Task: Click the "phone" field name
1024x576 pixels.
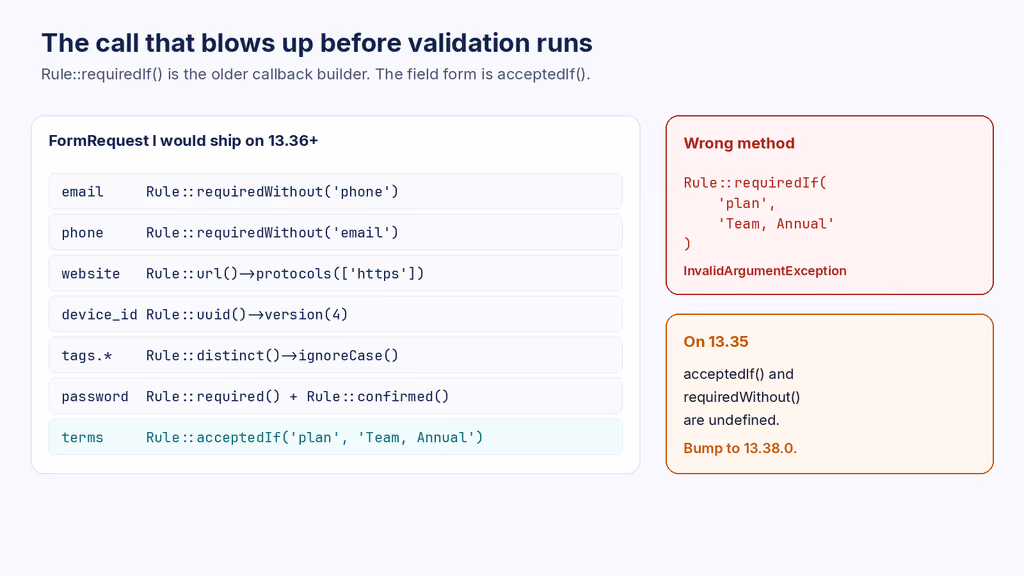Action: (82, 232)
